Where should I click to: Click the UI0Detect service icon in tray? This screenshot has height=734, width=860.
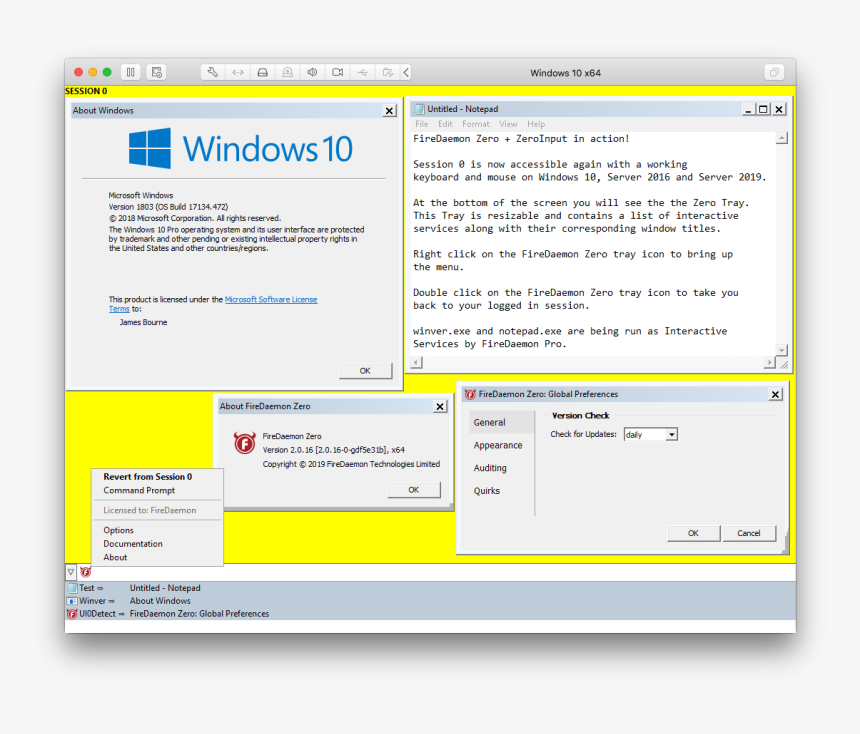(72, 614)
